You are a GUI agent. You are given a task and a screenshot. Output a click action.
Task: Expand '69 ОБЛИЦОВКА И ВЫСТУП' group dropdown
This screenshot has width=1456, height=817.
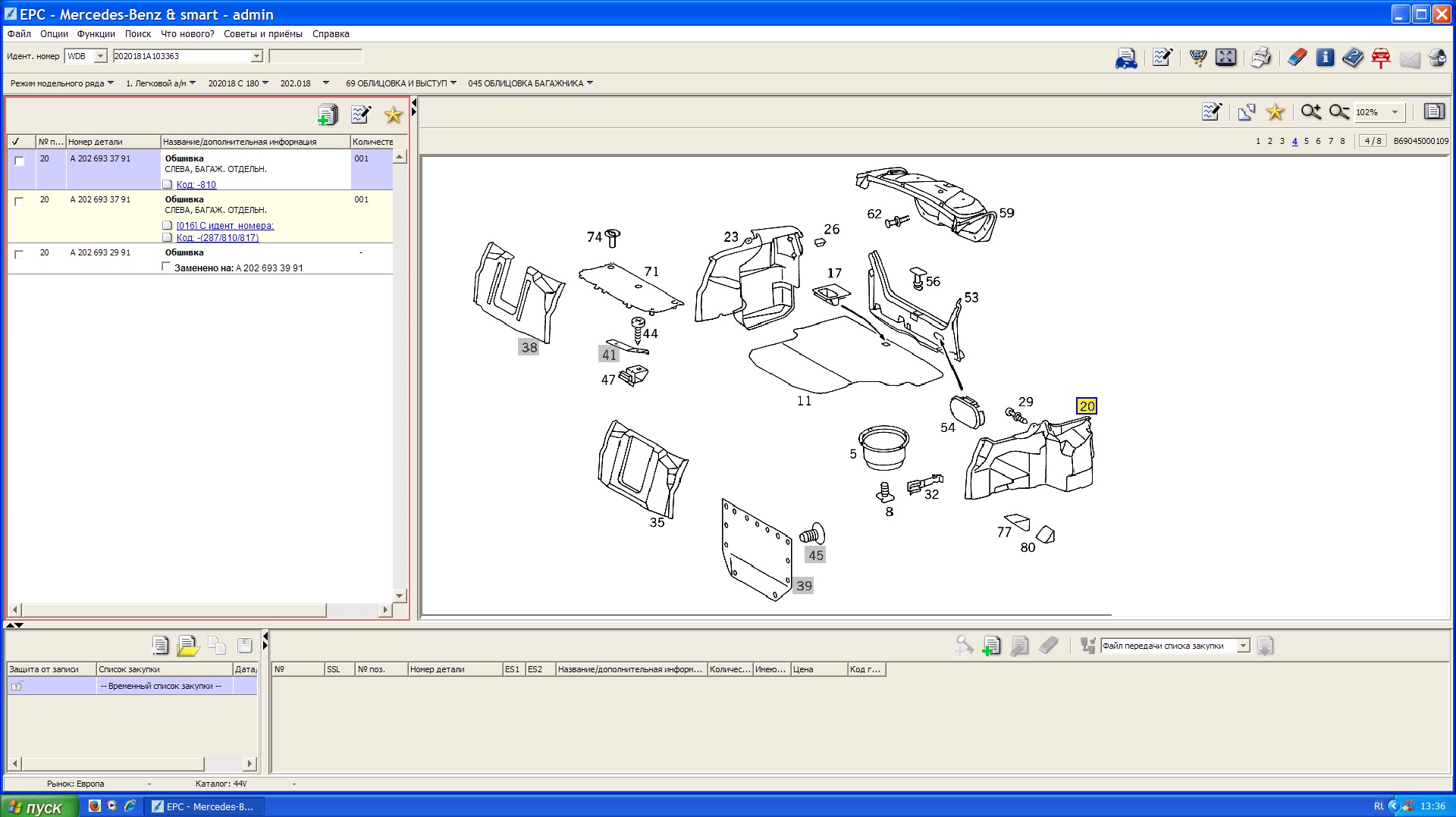click(453, 83)
